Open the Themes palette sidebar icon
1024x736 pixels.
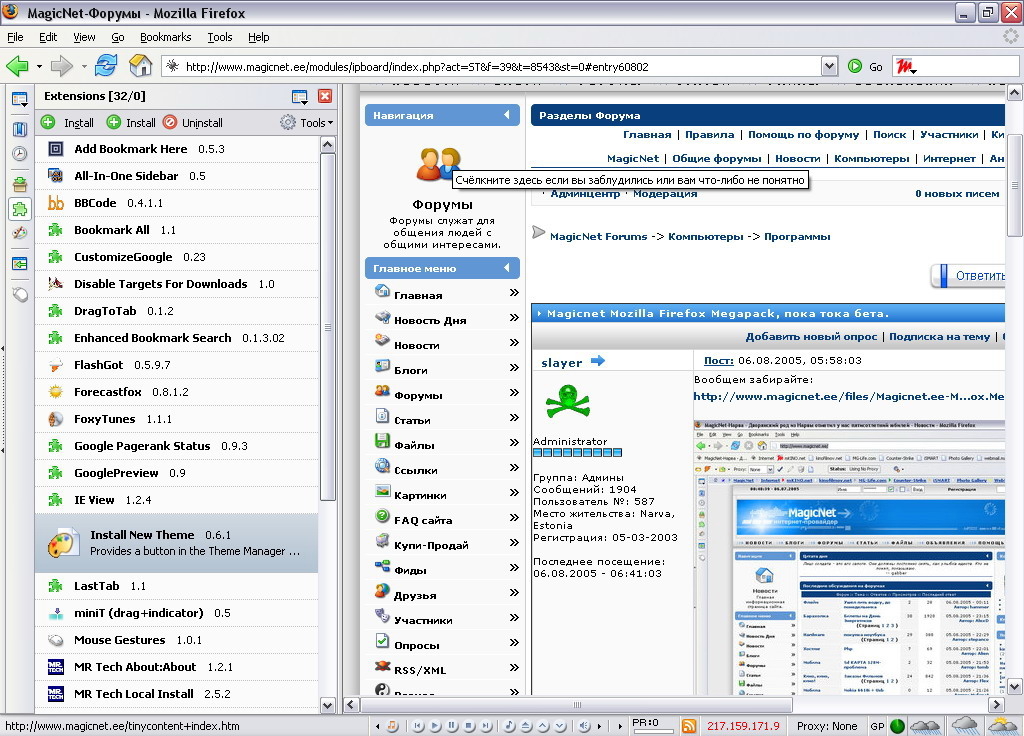[20, 232]
